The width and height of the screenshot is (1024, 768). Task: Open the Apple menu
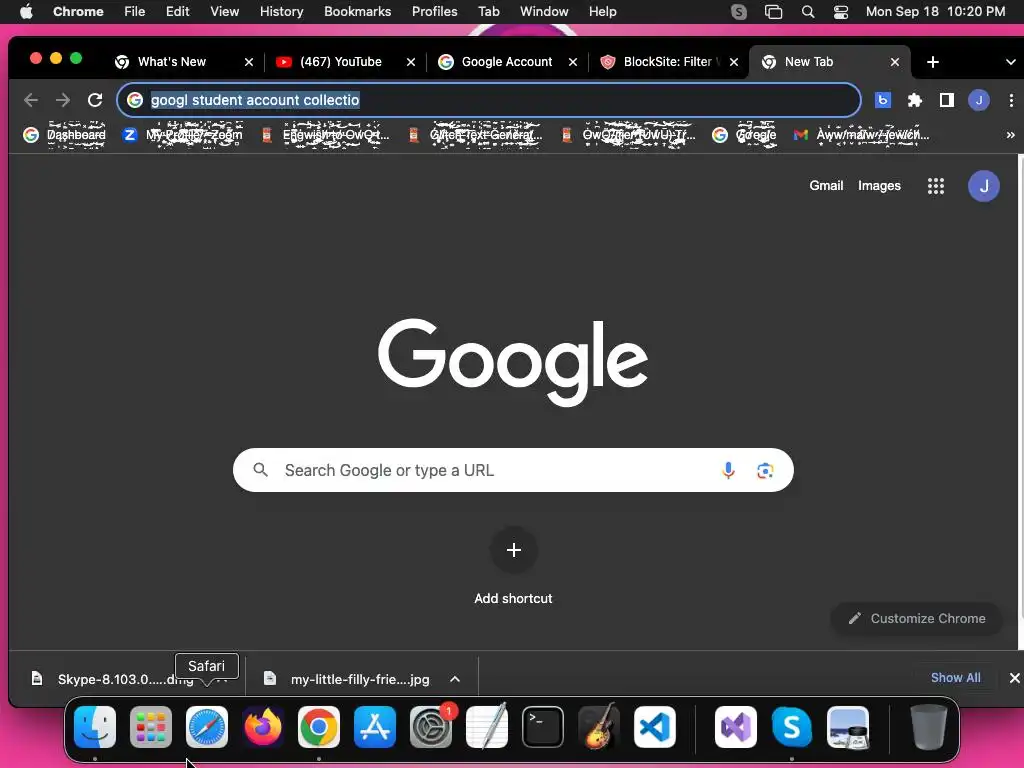click(x=26, y=12)
